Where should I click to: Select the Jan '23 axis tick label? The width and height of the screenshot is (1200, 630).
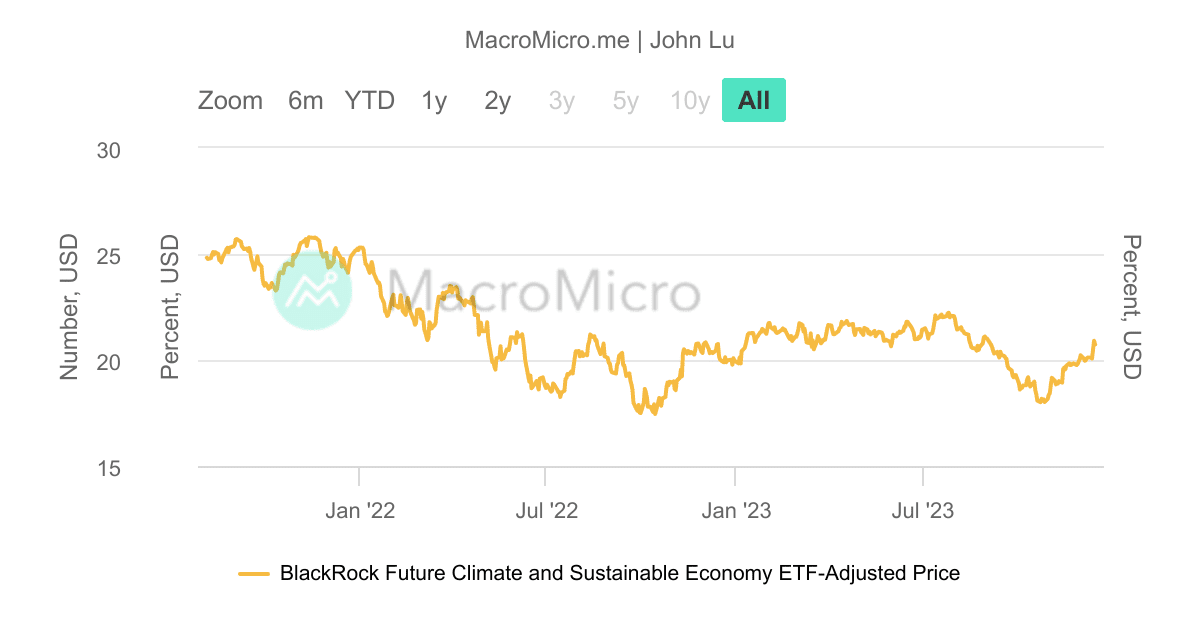(736, 512)
